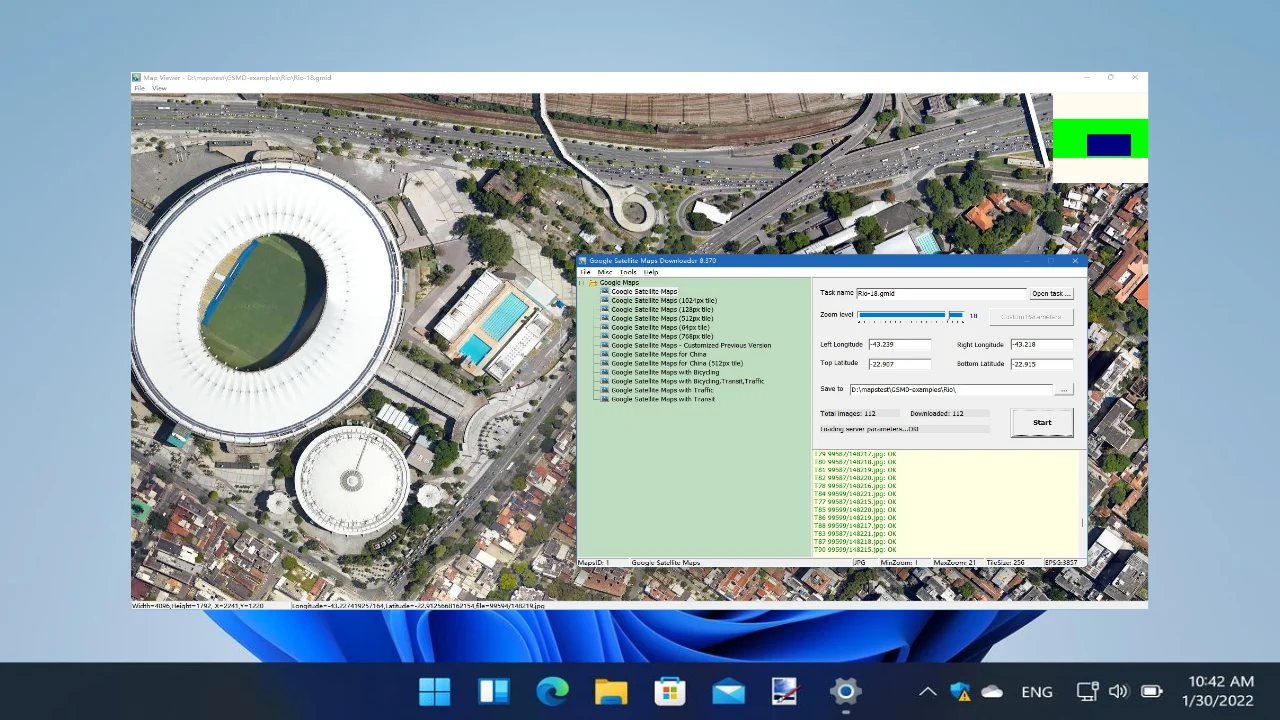Launch Microsoft Edge from taskbar
The height and width of the screenshot is (720, 1280).
point(552,691)
